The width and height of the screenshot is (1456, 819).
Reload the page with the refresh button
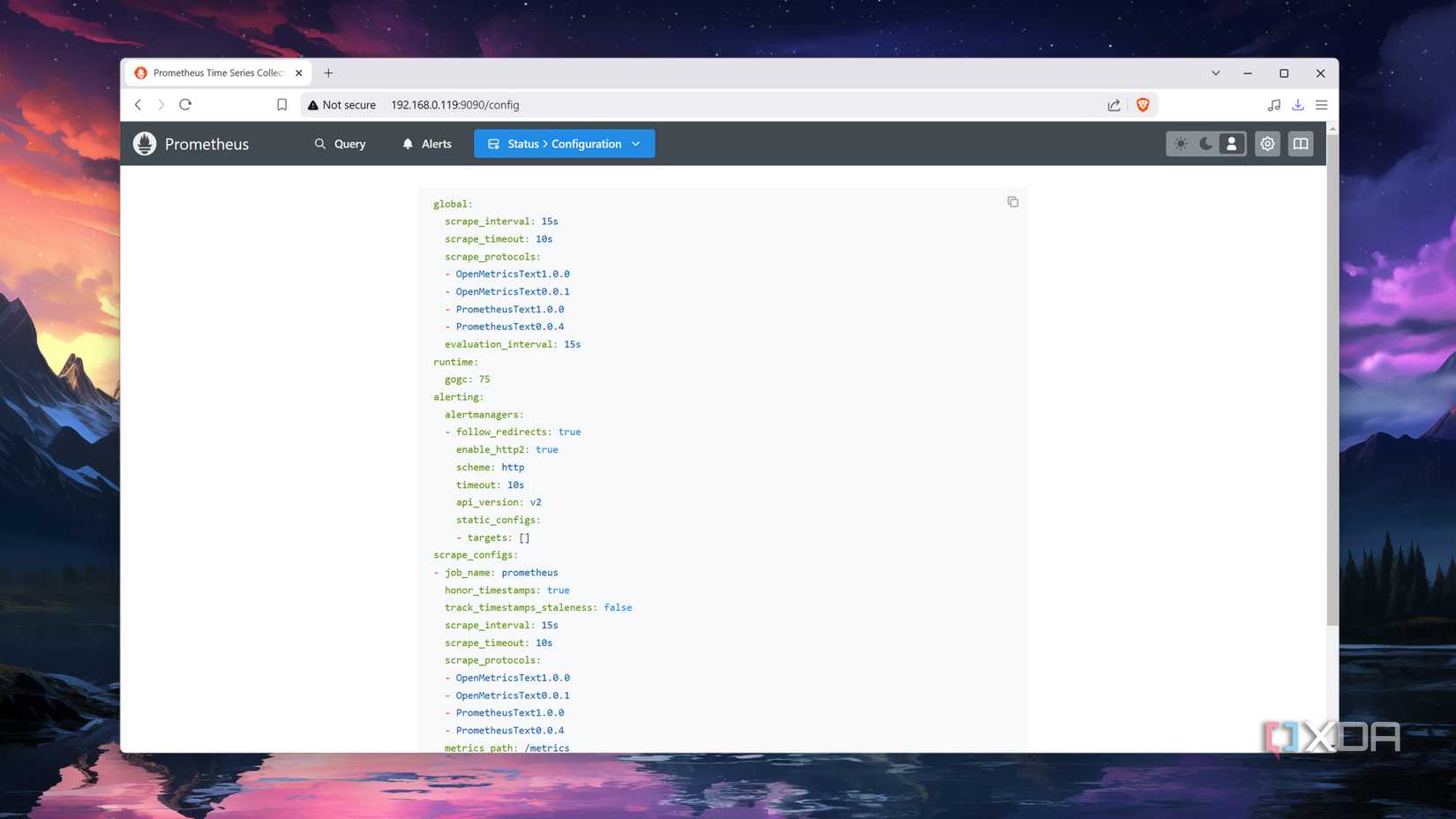pyautogui.click(x=185, y=104)
